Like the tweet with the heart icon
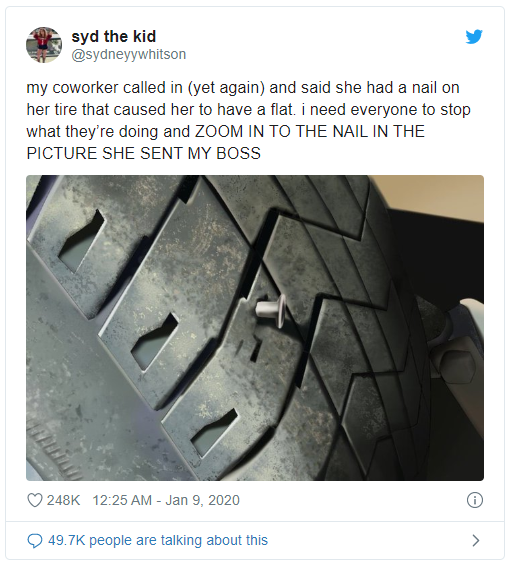The width and height of the screenshot is (509, 567). pos(35,500)
